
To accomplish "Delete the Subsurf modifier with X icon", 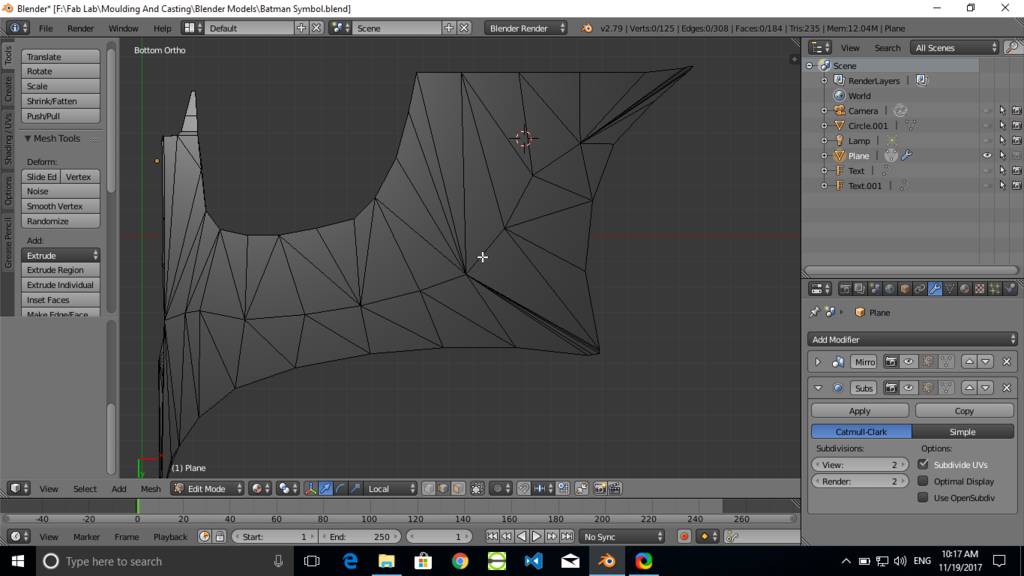I will tap(1006, 388).
